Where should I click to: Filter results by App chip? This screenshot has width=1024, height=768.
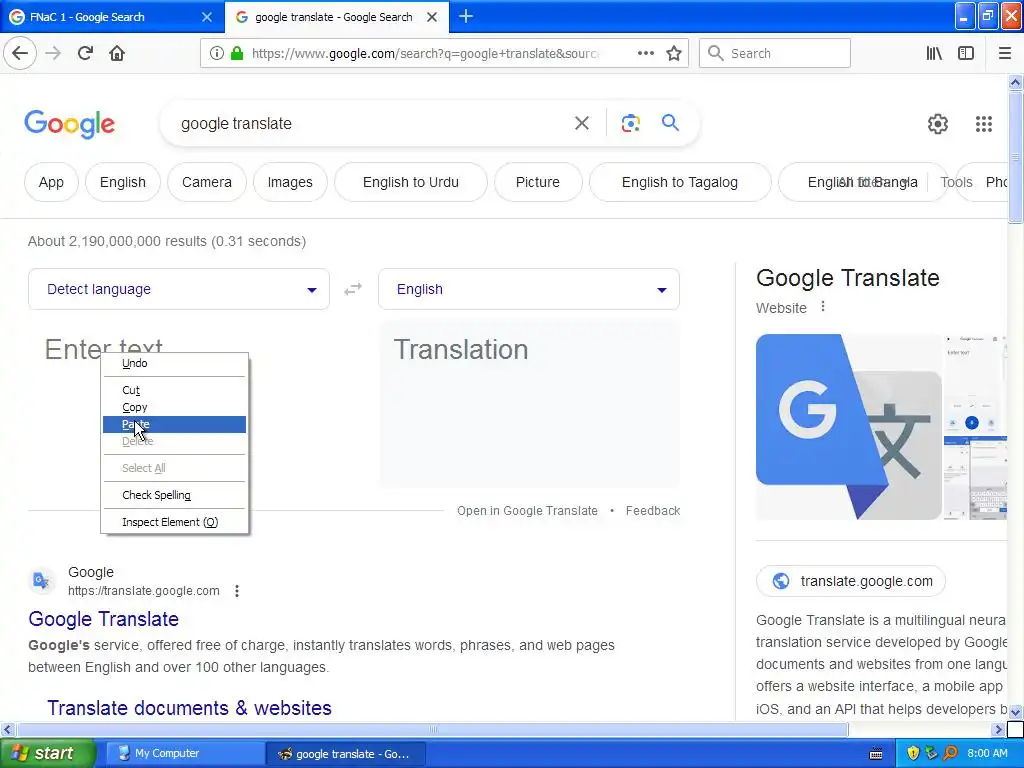[x=51, y=182]
